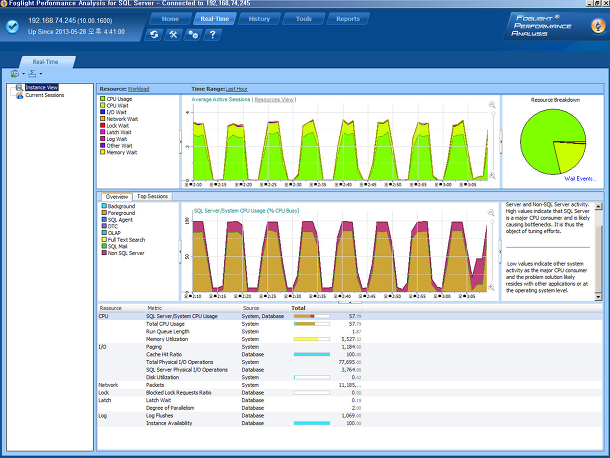This screenshot has height=458, width=610.
Task: Open the History navigation tab
Action: point(259,19)
